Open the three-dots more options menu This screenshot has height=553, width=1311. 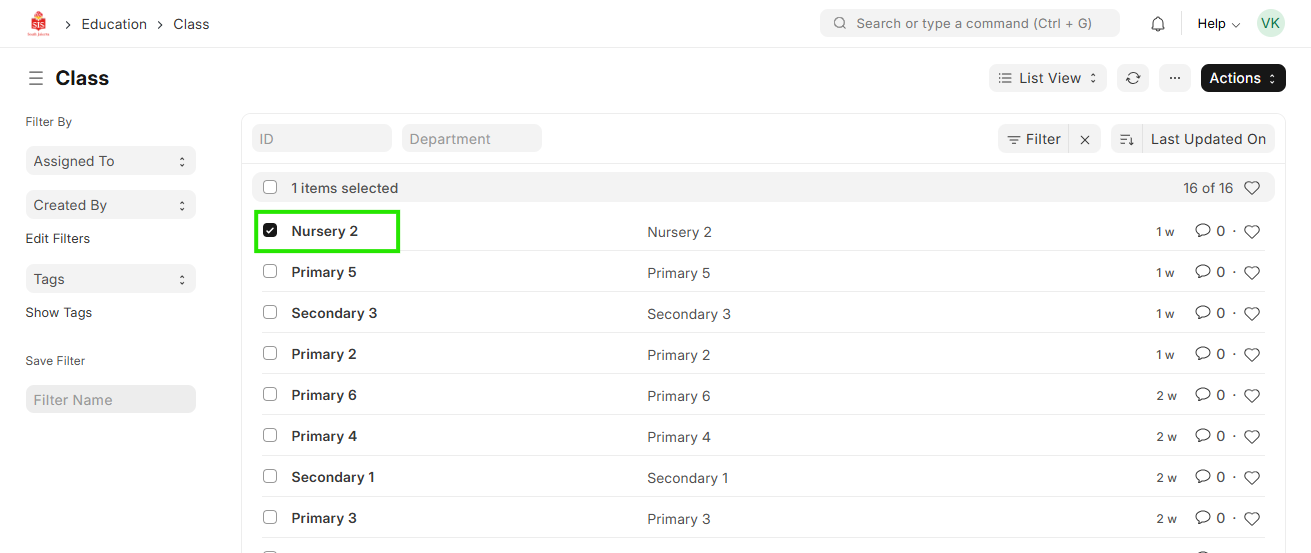[x=1175, y=78]
